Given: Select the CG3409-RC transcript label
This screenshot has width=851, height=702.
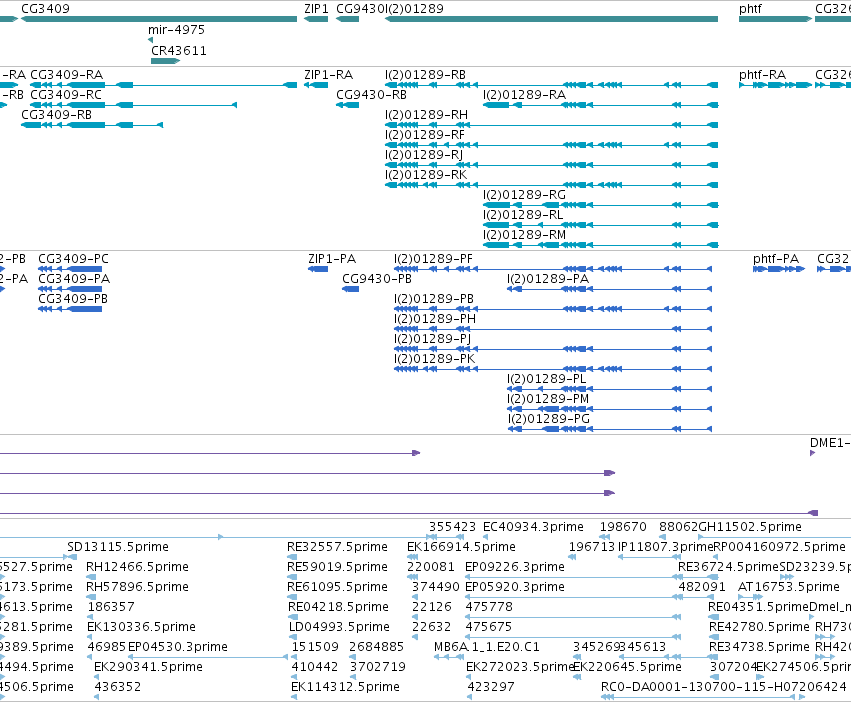Looking at the screenshot, I should (x=66, y=94).
